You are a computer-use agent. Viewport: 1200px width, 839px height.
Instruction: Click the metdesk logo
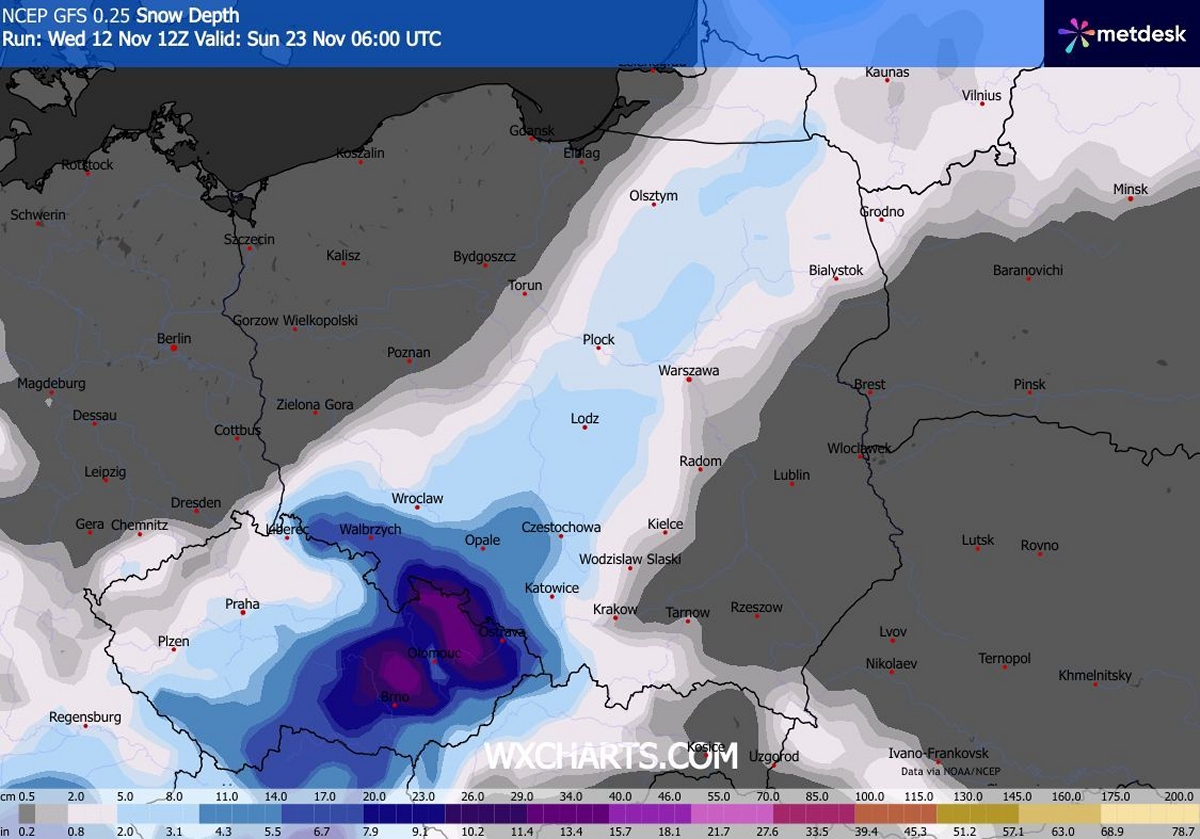click(1121, 34)
